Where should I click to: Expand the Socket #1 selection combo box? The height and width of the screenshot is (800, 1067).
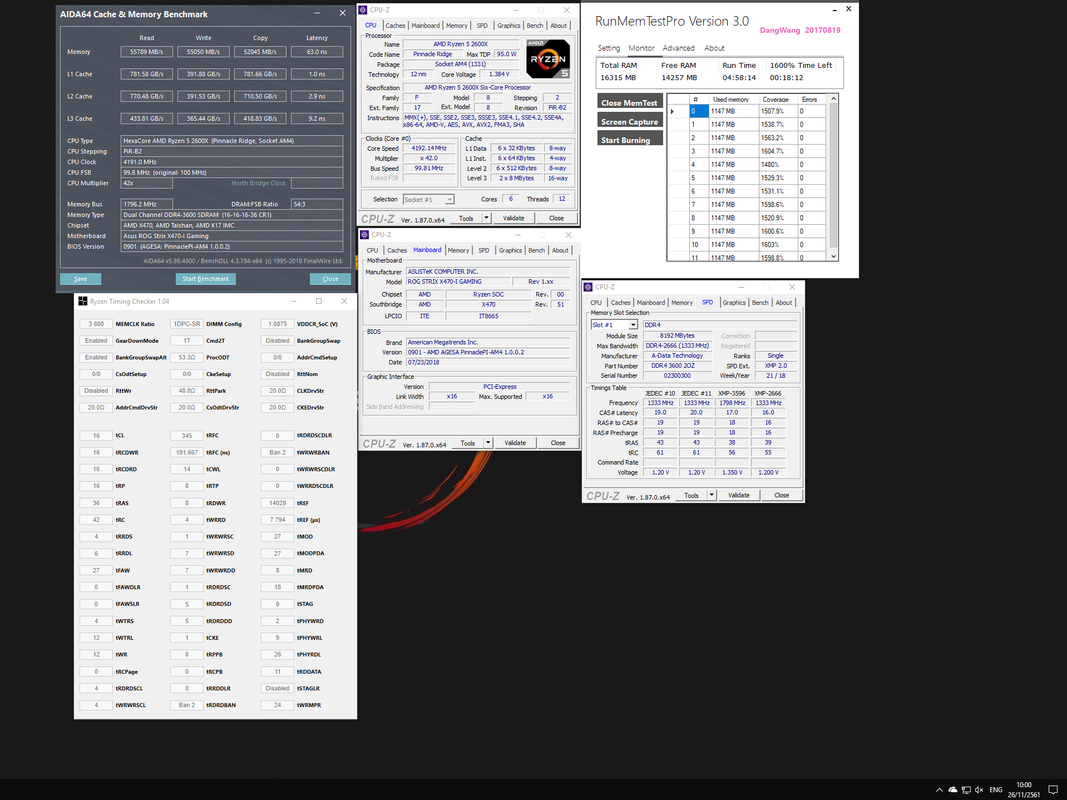pos(448,199)
